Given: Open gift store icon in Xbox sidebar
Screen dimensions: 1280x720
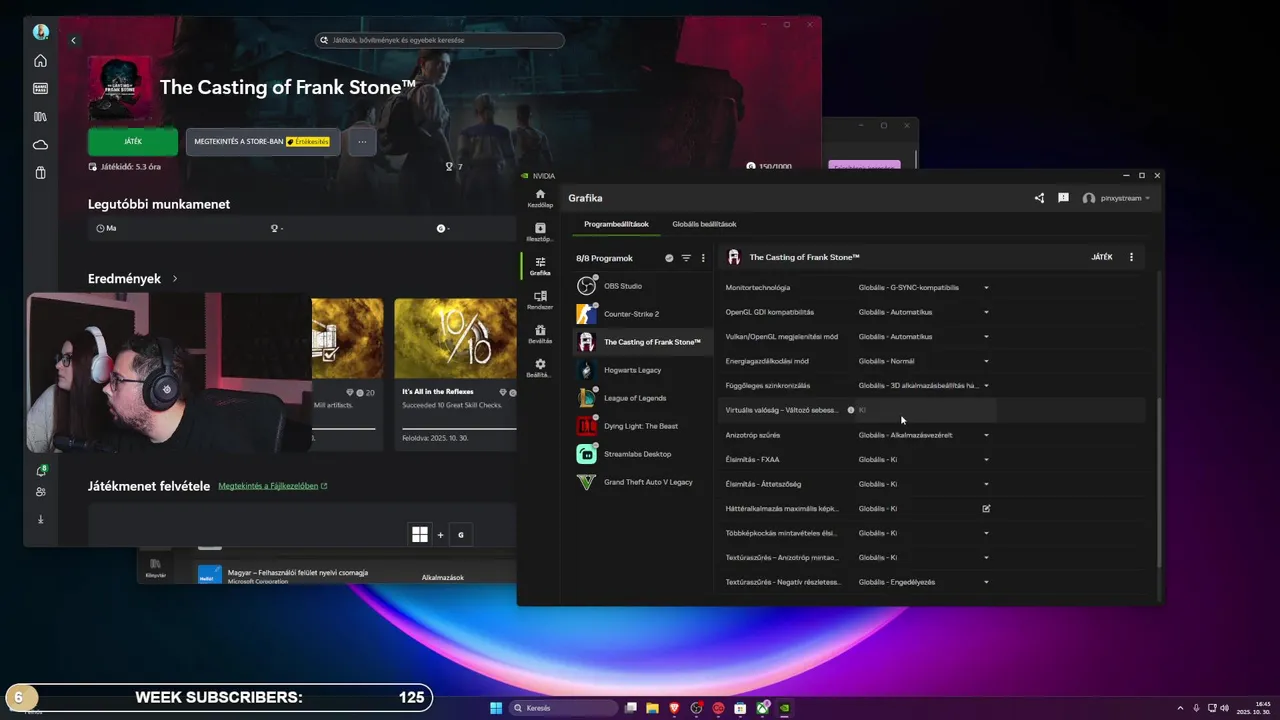Looking at the screenshot, I should 40,173.
